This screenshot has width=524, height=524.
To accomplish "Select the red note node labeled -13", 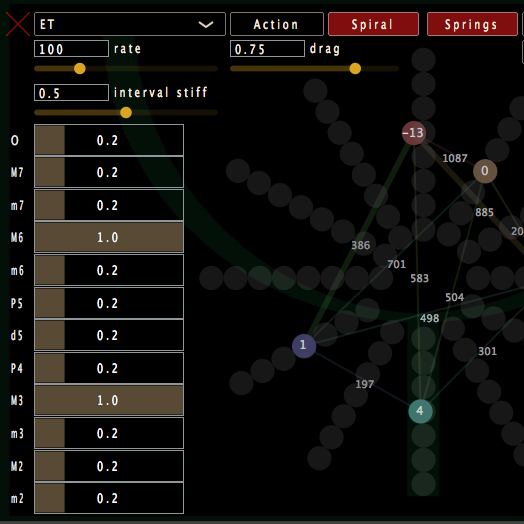I will pyautogui.click(x=414, y=133).
